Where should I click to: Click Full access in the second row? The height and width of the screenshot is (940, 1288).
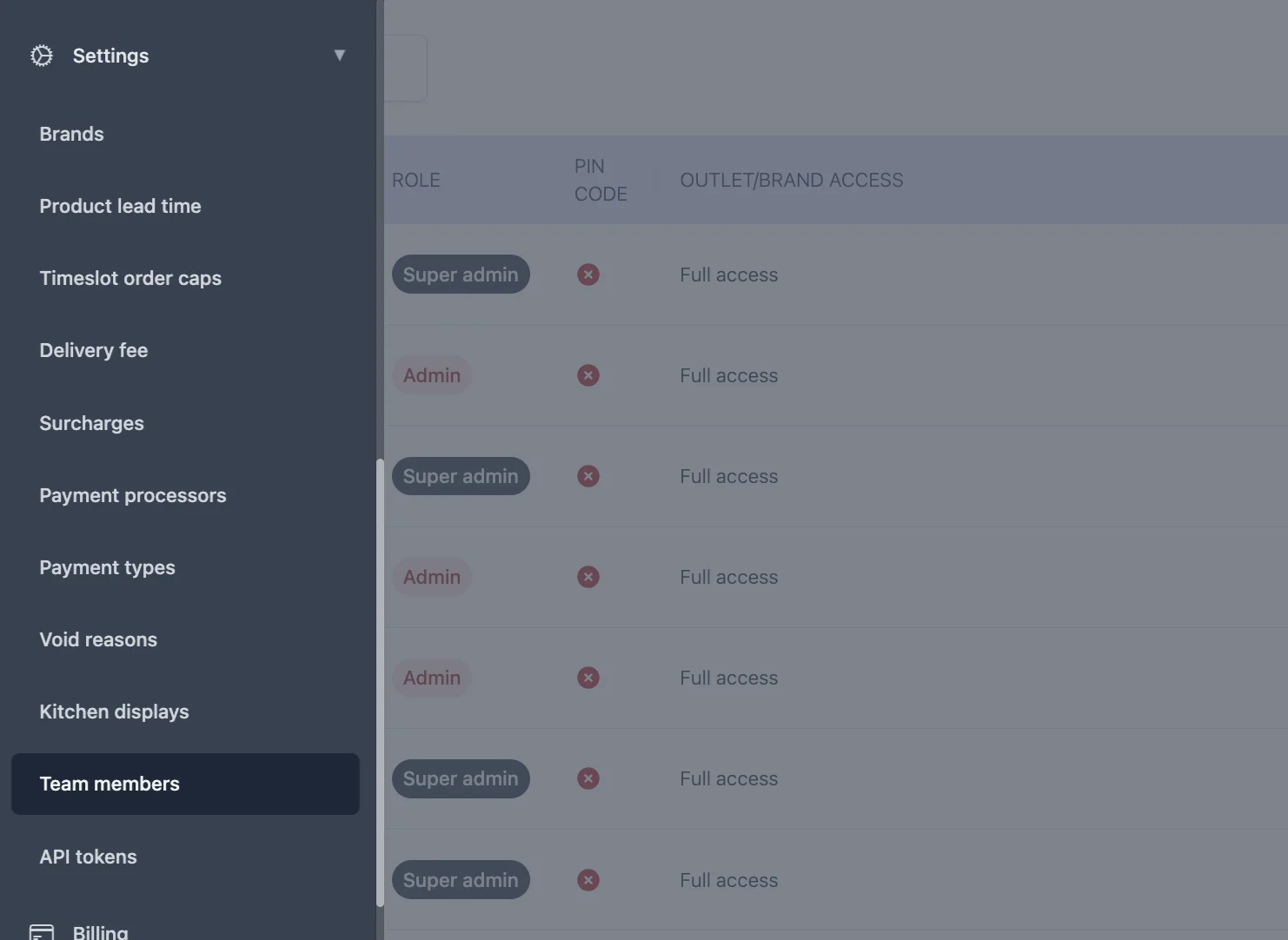729,375
